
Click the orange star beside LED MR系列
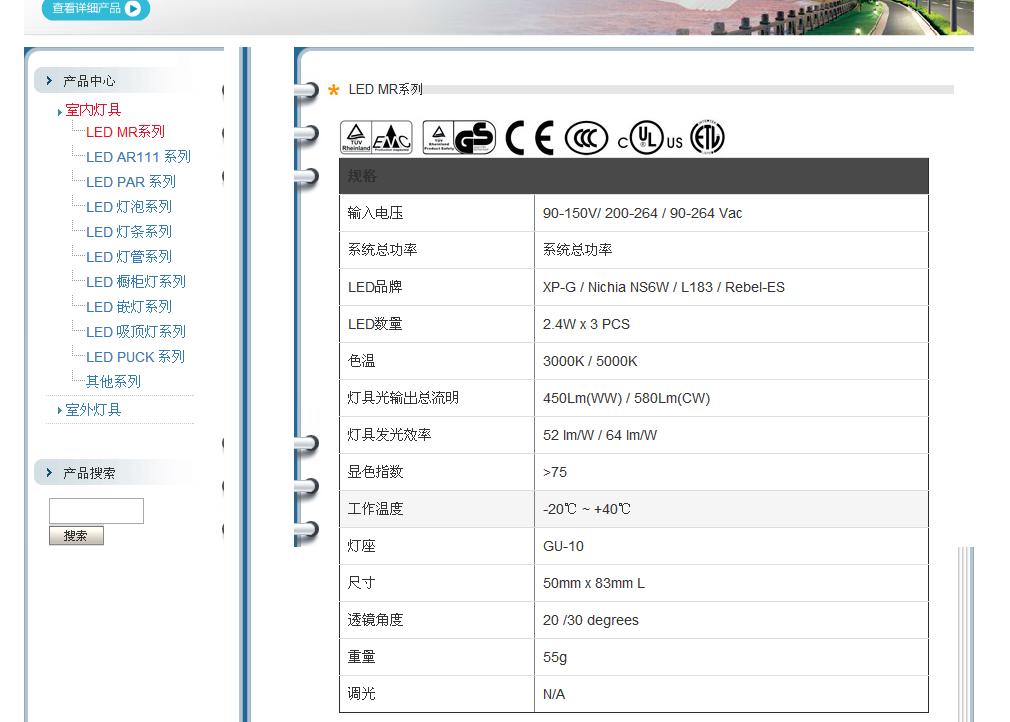pyautogui.click(x=334, y=91)
